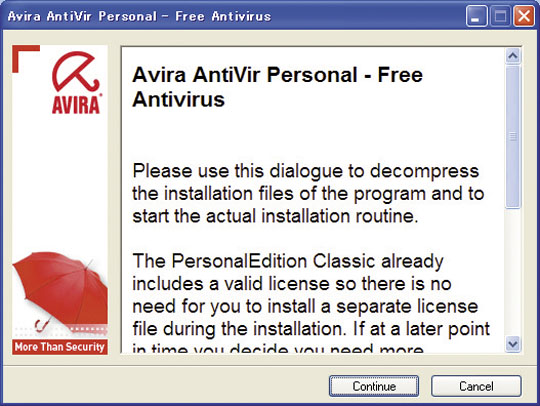Click the window title bar text

click(x=139, y=16)
